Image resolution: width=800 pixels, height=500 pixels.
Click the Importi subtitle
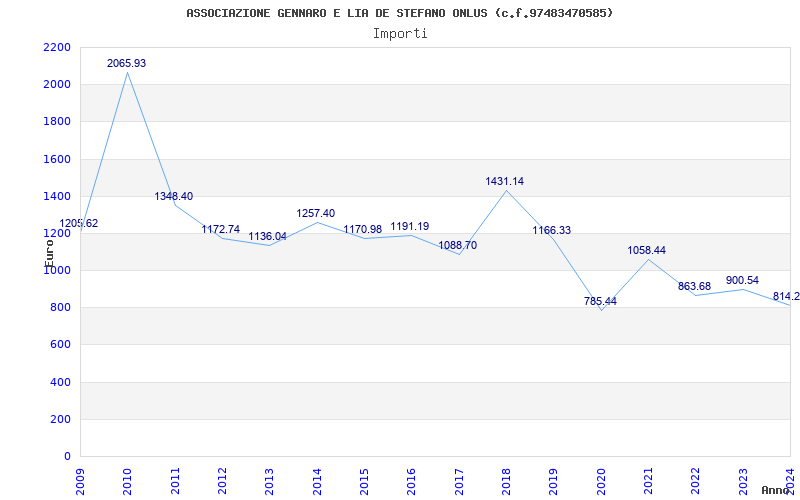[400, 34]
